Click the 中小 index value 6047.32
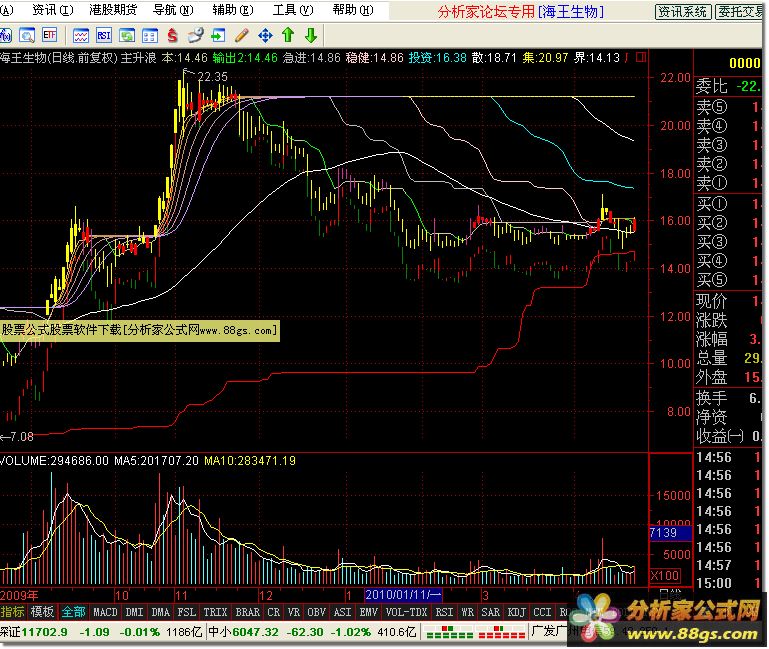Screen dimensions: 769x649 point(255,632)
